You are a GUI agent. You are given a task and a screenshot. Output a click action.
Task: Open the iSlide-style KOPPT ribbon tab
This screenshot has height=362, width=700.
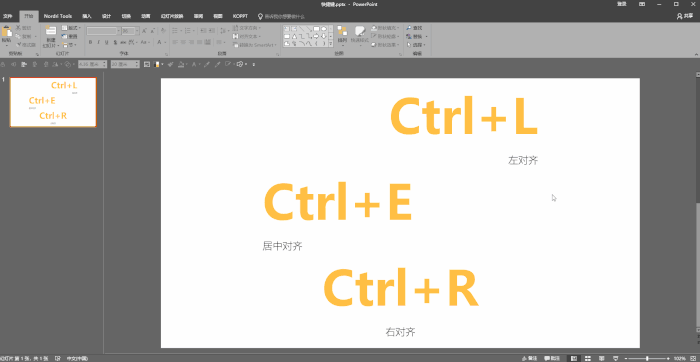coord(240,16)
